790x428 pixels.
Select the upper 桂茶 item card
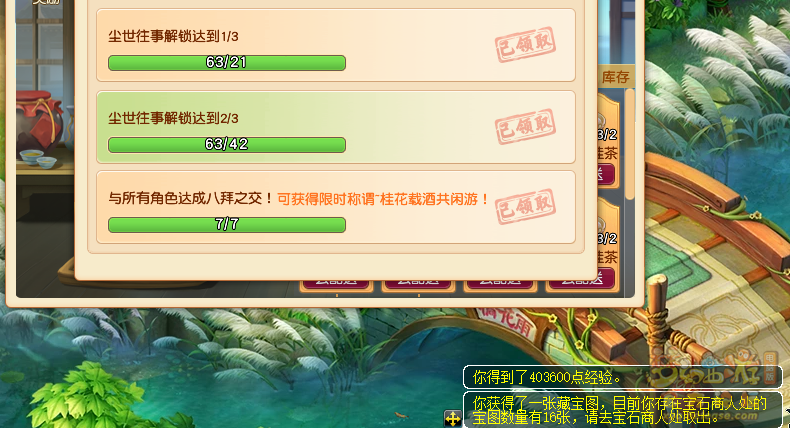click(x=608, y=142)
